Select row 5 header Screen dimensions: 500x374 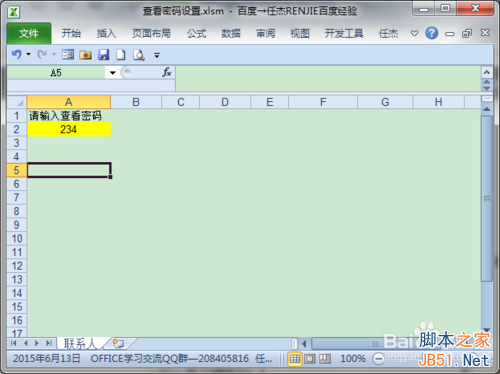click(17, 170)
